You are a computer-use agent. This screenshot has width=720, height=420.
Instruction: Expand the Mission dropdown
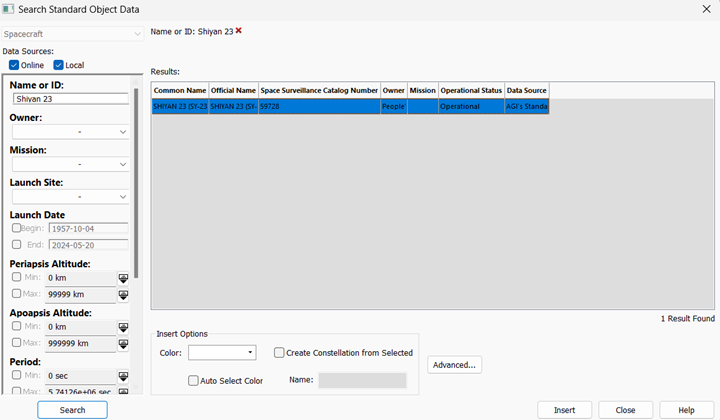pyautogui.click(x=71, y=164)
